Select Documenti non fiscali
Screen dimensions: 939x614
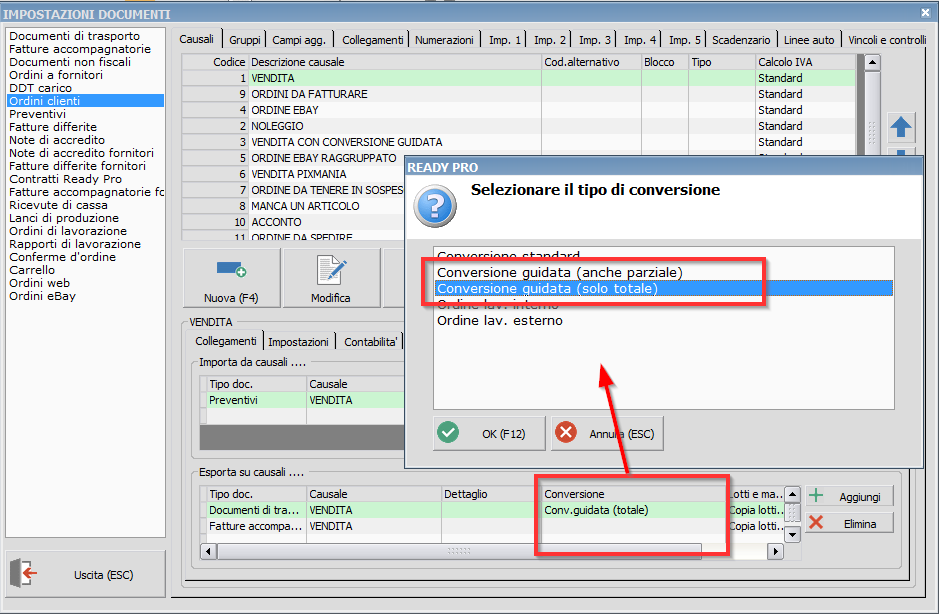click(85, 62)
